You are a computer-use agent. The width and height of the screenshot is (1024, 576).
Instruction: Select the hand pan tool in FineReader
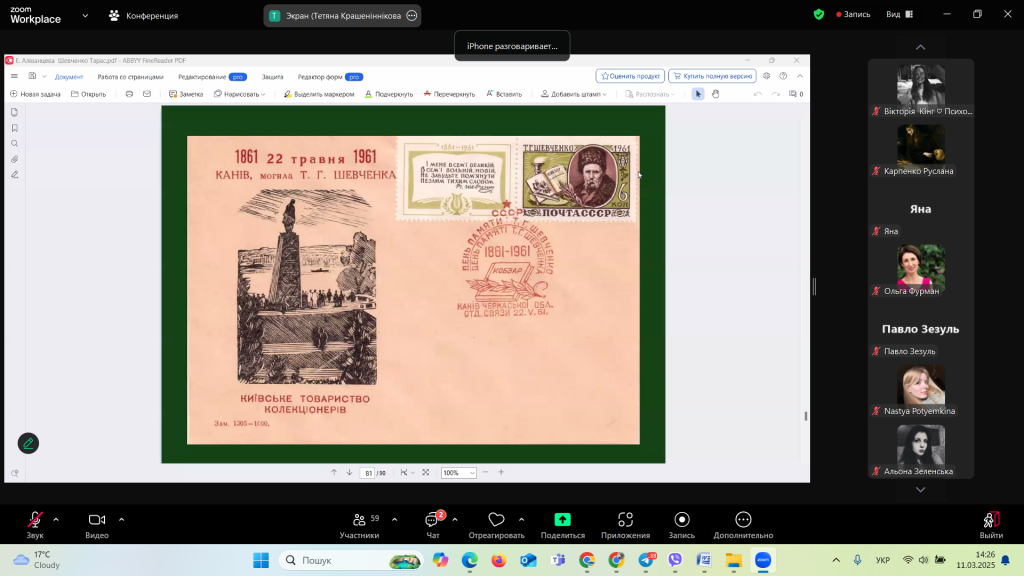[x=716, y=94]
